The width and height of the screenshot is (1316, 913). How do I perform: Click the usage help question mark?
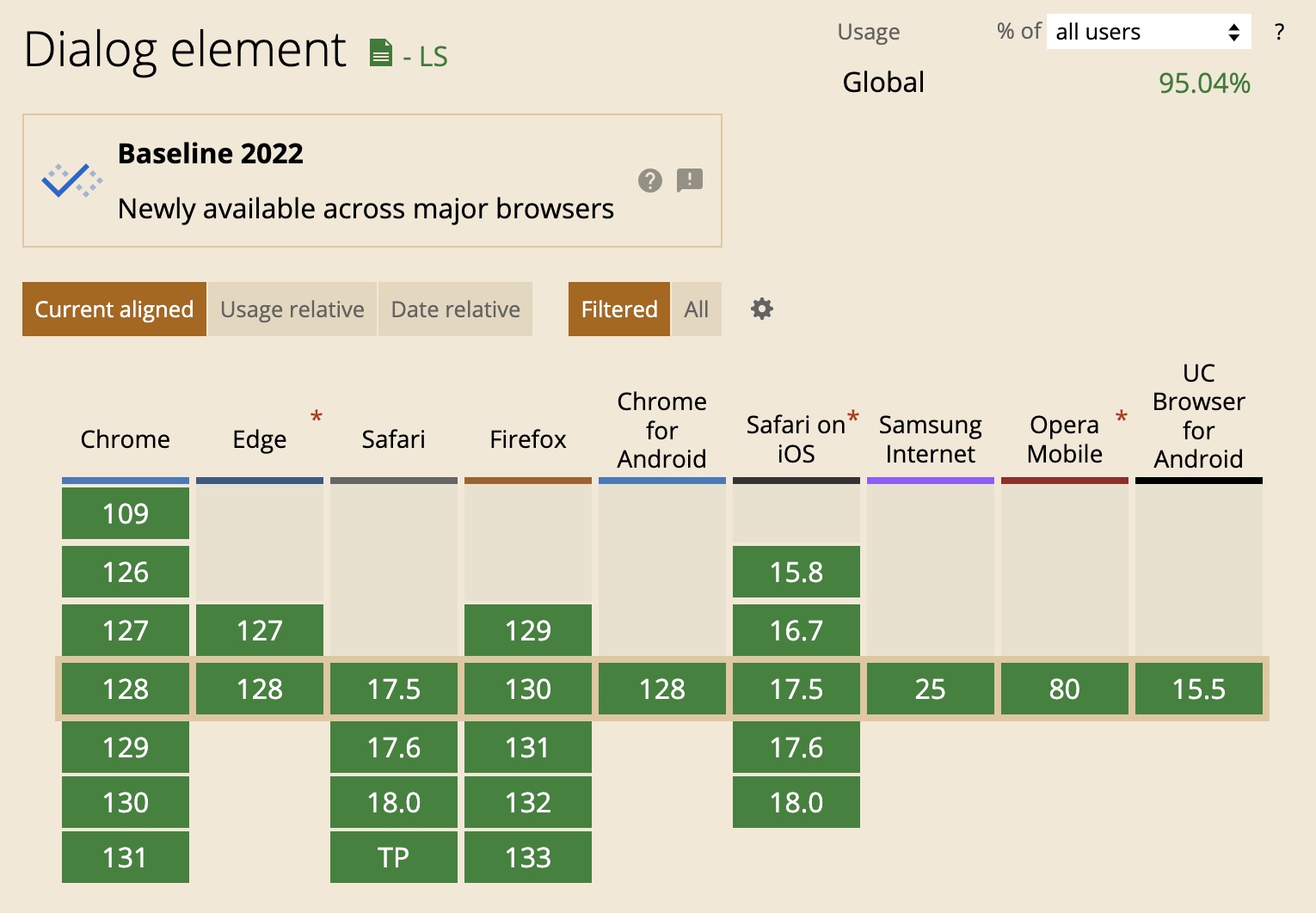point(1279,32)
